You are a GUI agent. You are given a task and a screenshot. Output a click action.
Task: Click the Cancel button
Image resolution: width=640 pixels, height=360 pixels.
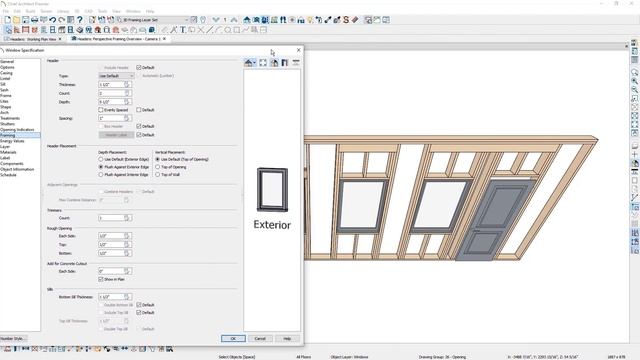pyautogui.click(x=260, y=338)
